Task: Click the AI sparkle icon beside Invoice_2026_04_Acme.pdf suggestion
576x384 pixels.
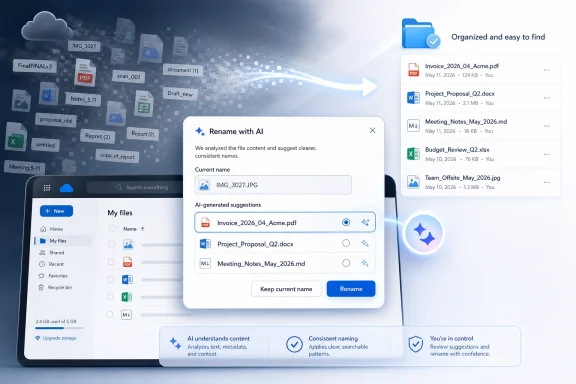Action: tap(365, 222)
